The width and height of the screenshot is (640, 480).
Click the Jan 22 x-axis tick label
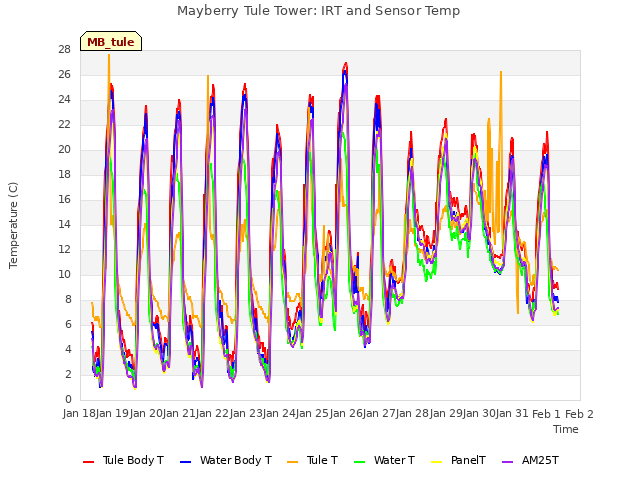pos(213,414)
